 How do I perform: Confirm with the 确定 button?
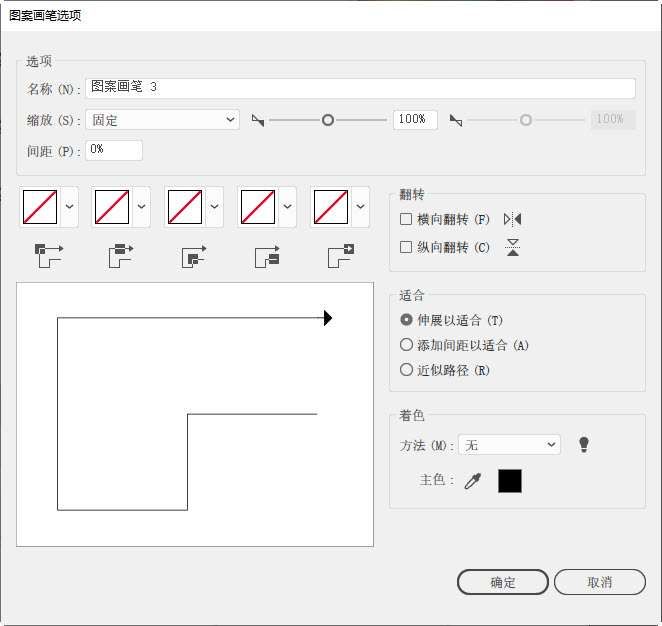point(503,582)
